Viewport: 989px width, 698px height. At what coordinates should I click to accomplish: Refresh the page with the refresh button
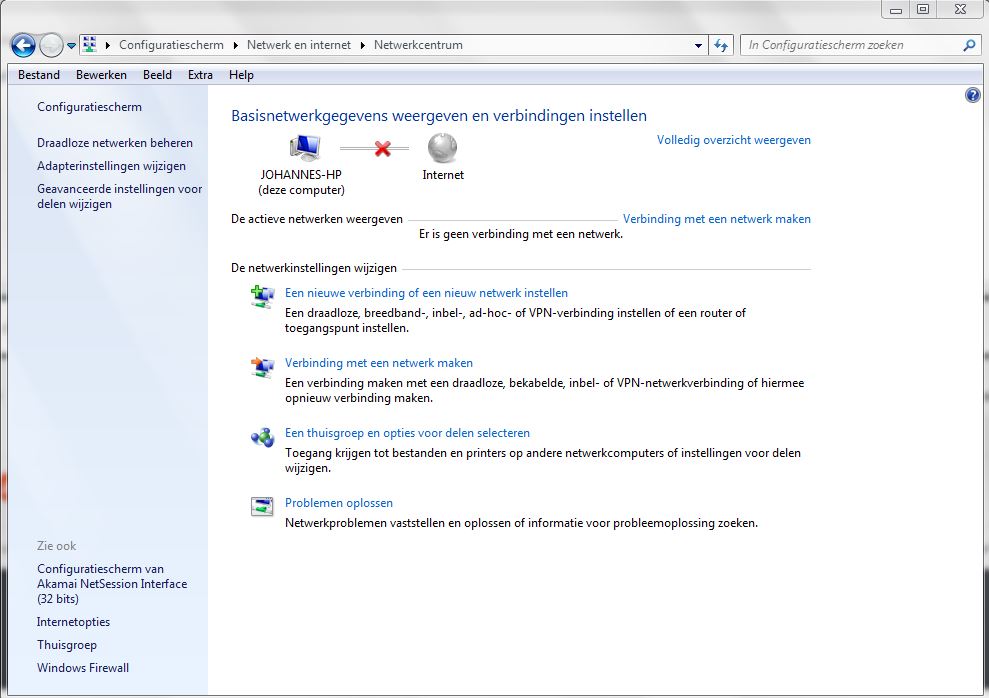click(x=721, y=45)
